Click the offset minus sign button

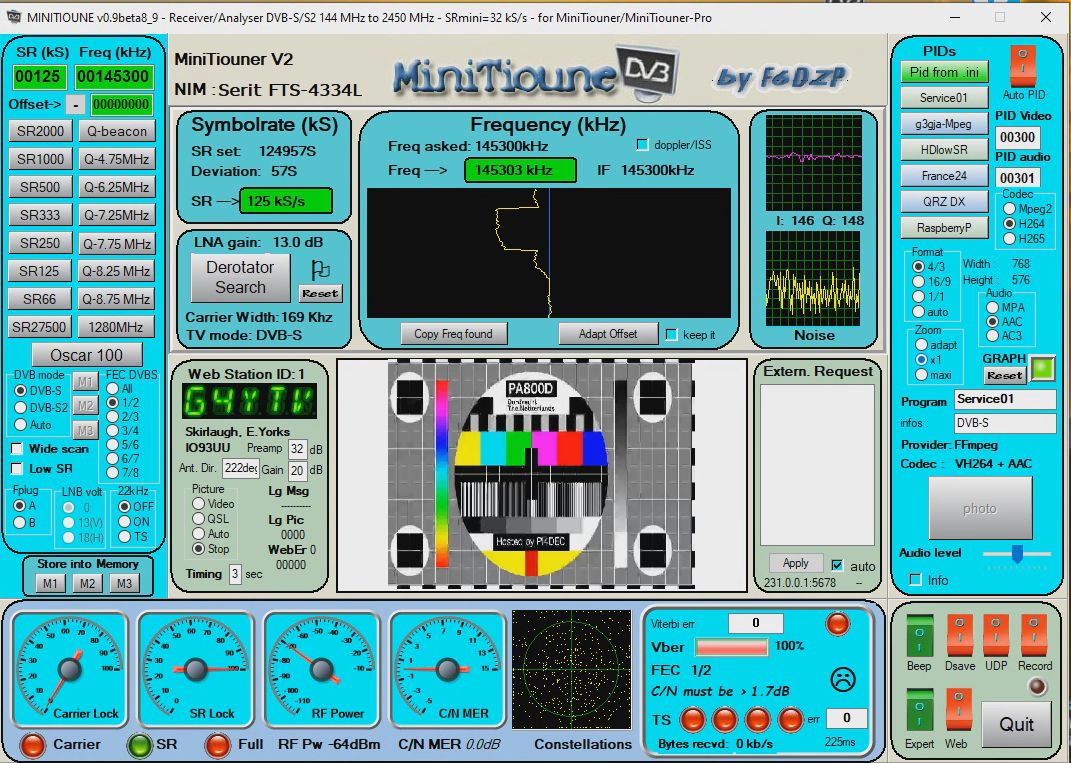pyautogui.click(x=76, y=105)
